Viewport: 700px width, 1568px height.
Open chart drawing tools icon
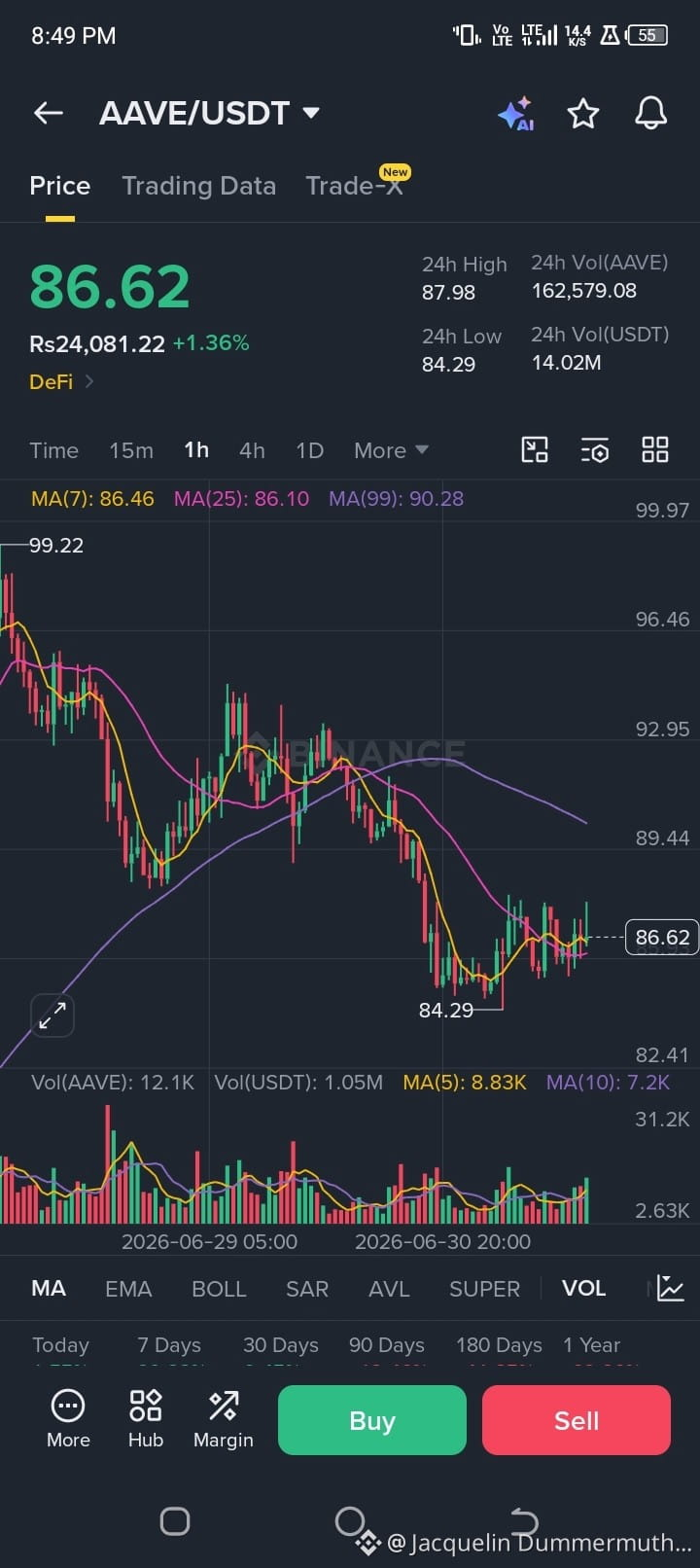[x=535, y=449]
